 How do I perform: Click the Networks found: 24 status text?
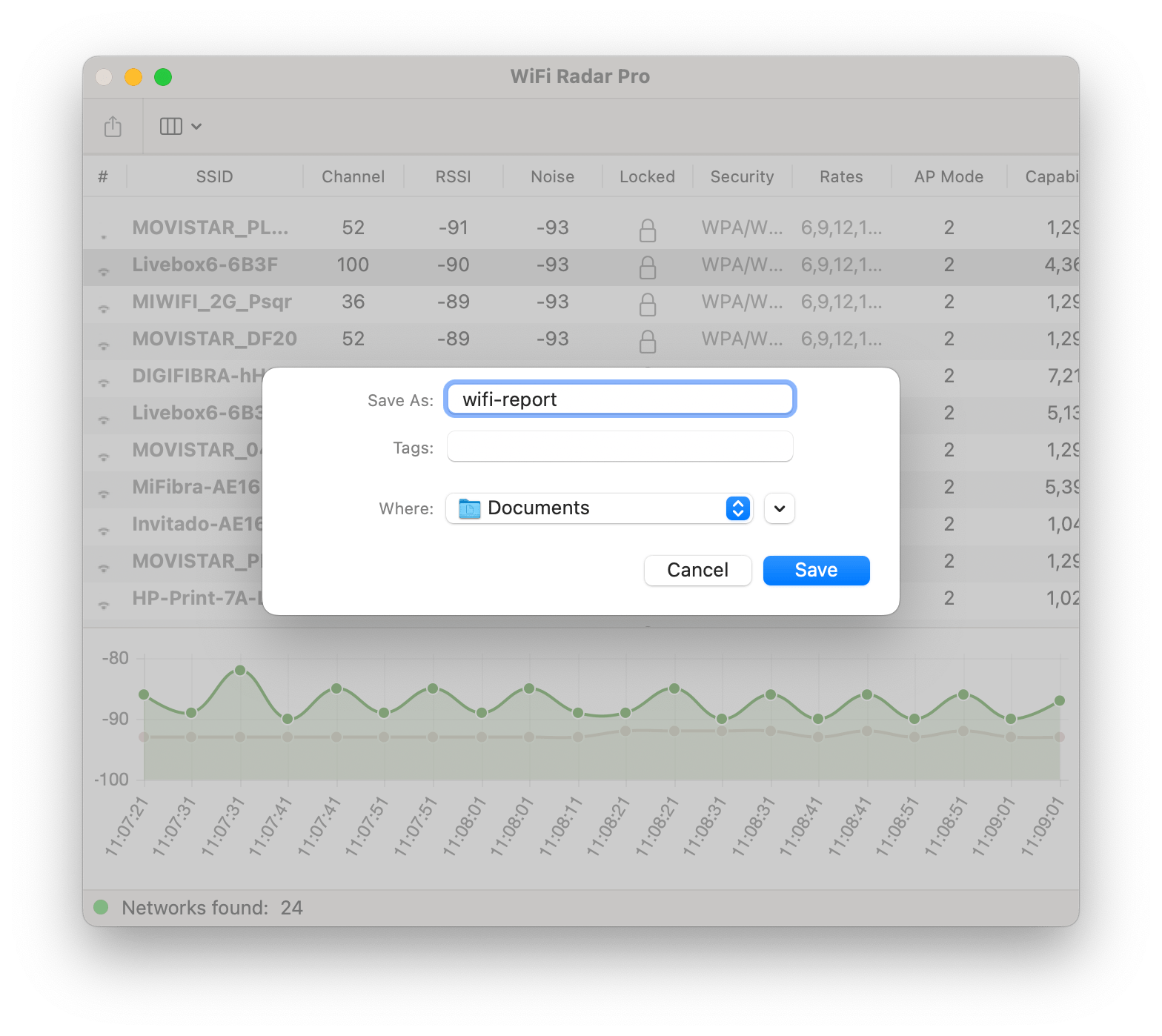[212, 908]
